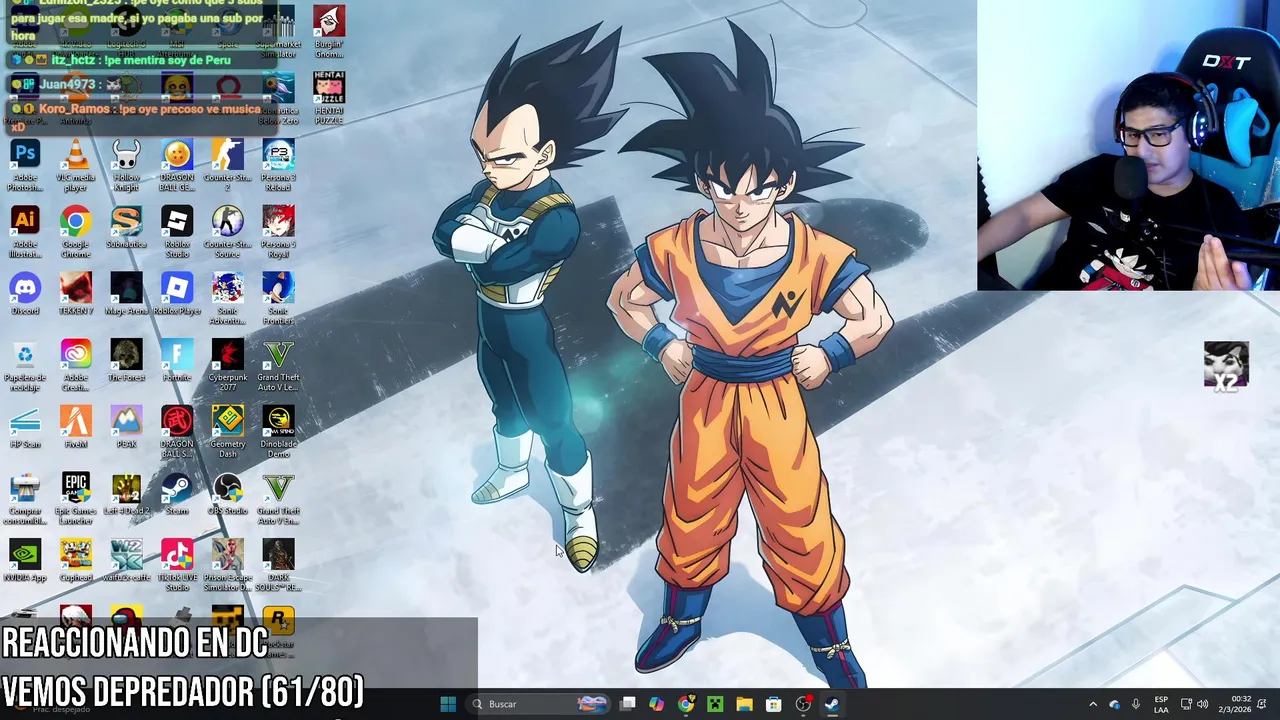Launch Subnautica desktop icon

click(x=126, y=228)
